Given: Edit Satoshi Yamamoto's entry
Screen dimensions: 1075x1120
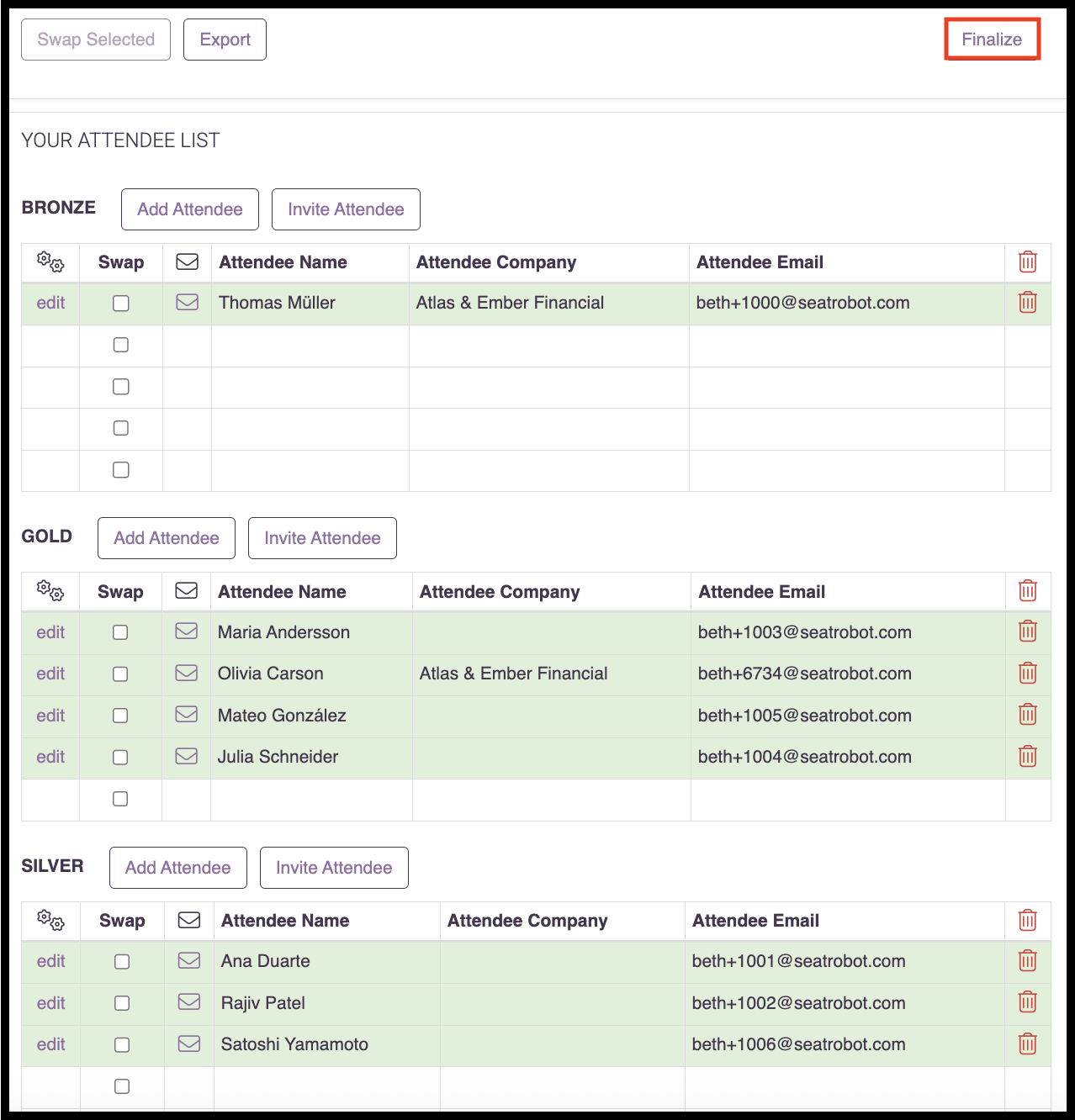Looking at the screenshot, I should click(50, 1044).
